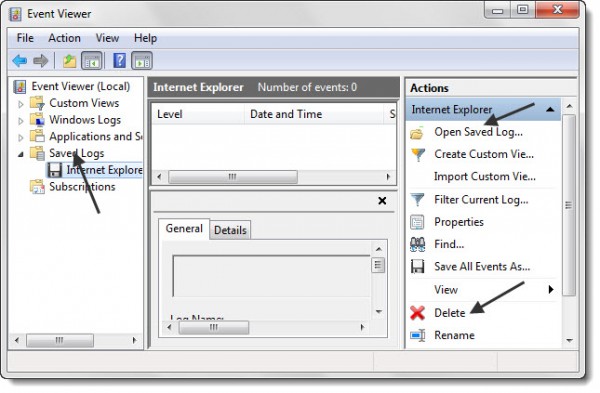Viewport: 600px width, 393px height.
Task: Click the preview pane scroll down arrow
Action: (x=378, y=311)
